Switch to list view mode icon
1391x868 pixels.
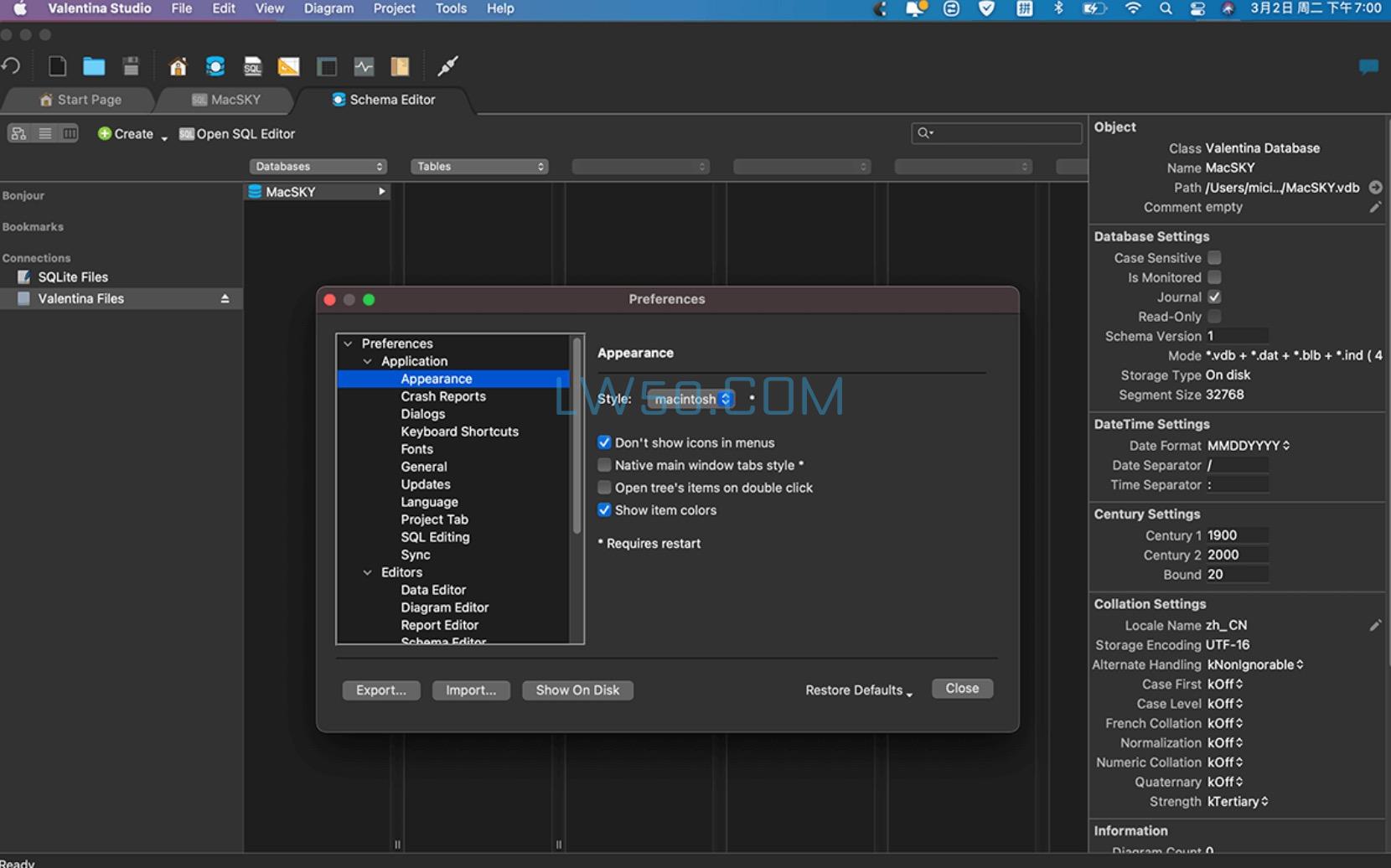click(x=45, y=133)
